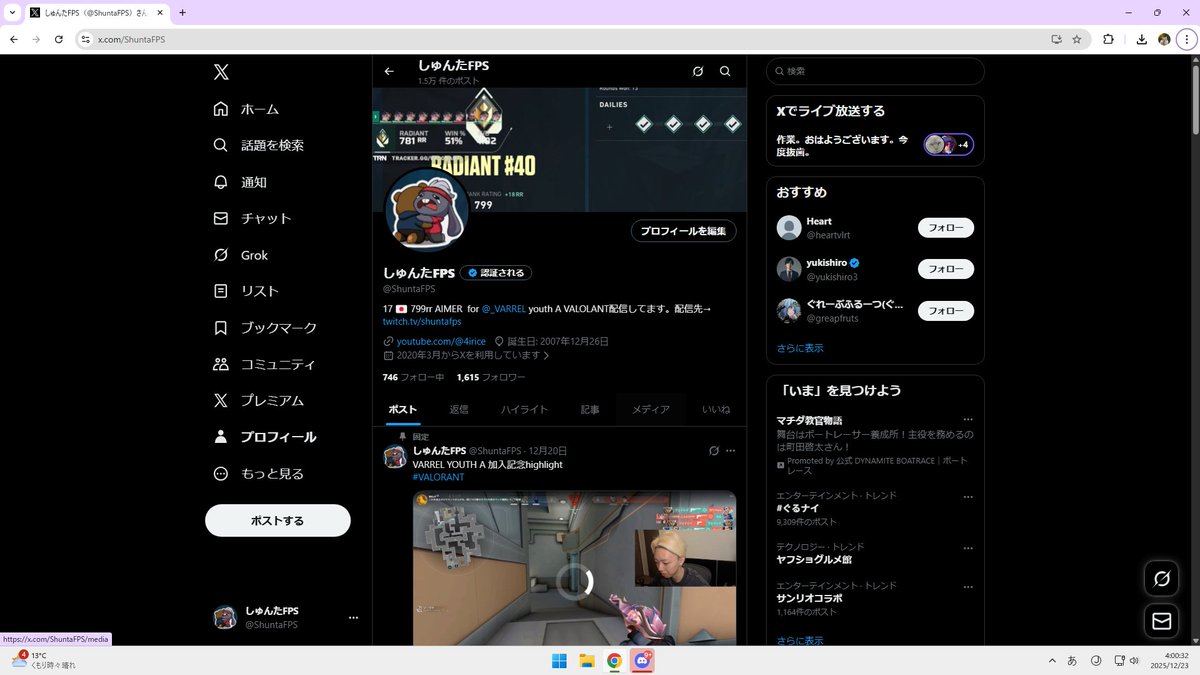Viewport: 1200px width, 675px height.
Task: Open floating messages envelope button
Action: pos(1161,621)
